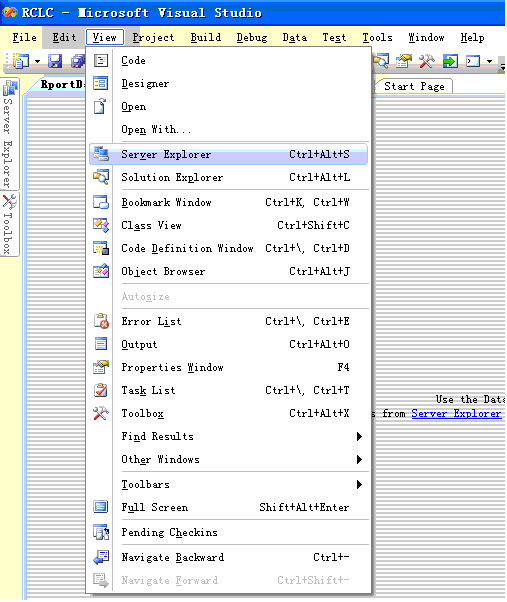Click the Properties toolbar icon
Image resolution: width=507 pixels, height=602 pixels.
click(403, 61)
